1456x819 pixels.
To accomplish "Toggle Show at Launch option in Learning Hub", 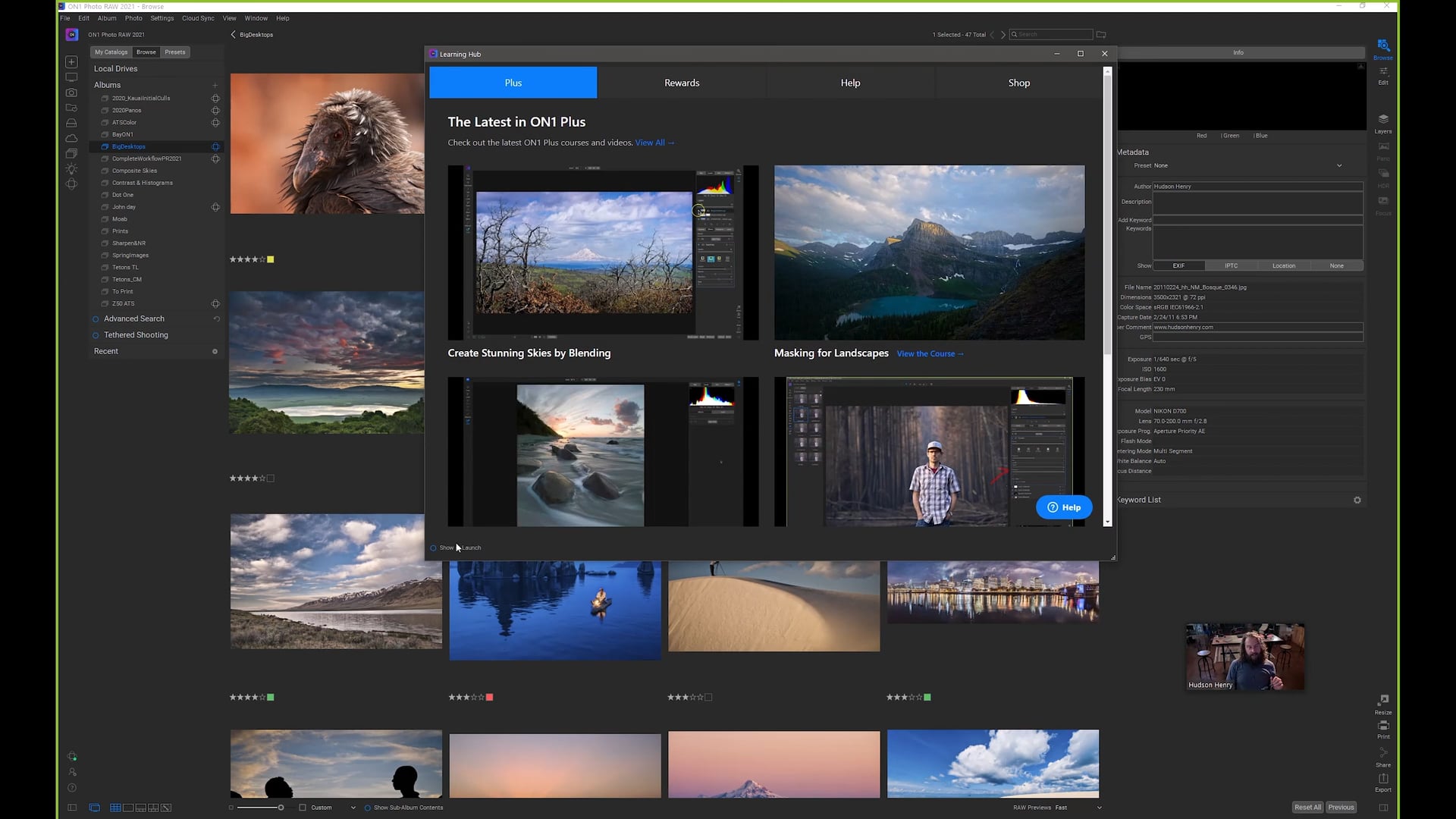I will (433, 548).
